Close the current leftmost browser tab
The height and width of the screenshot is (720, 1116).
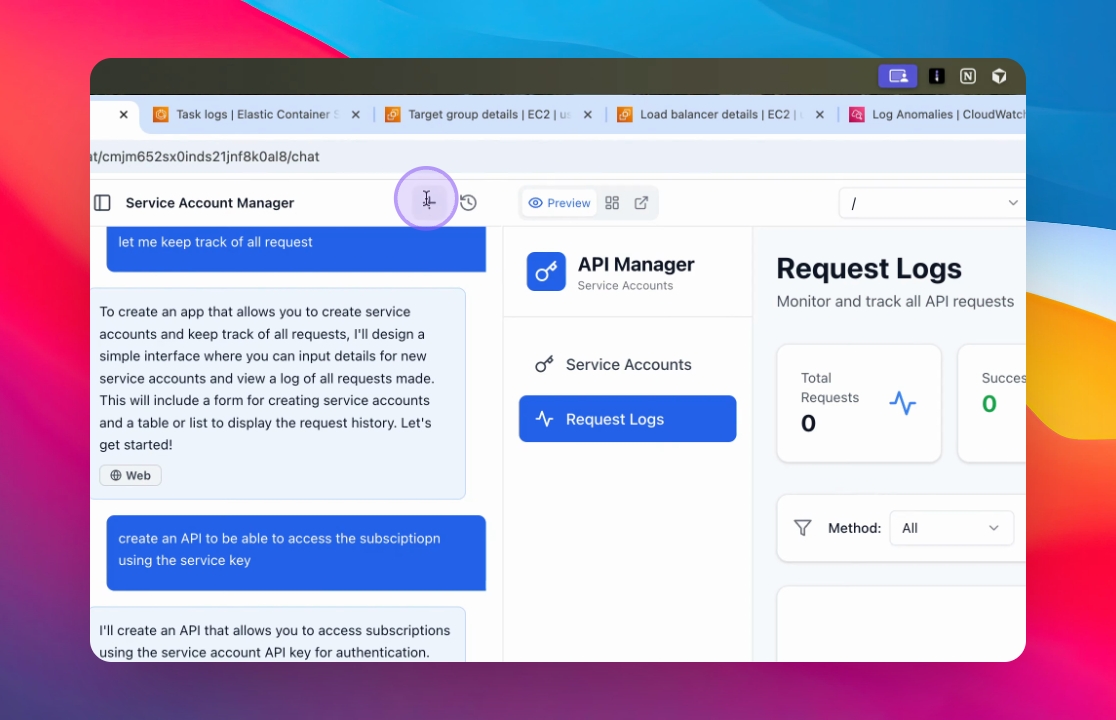pos(124,115)
